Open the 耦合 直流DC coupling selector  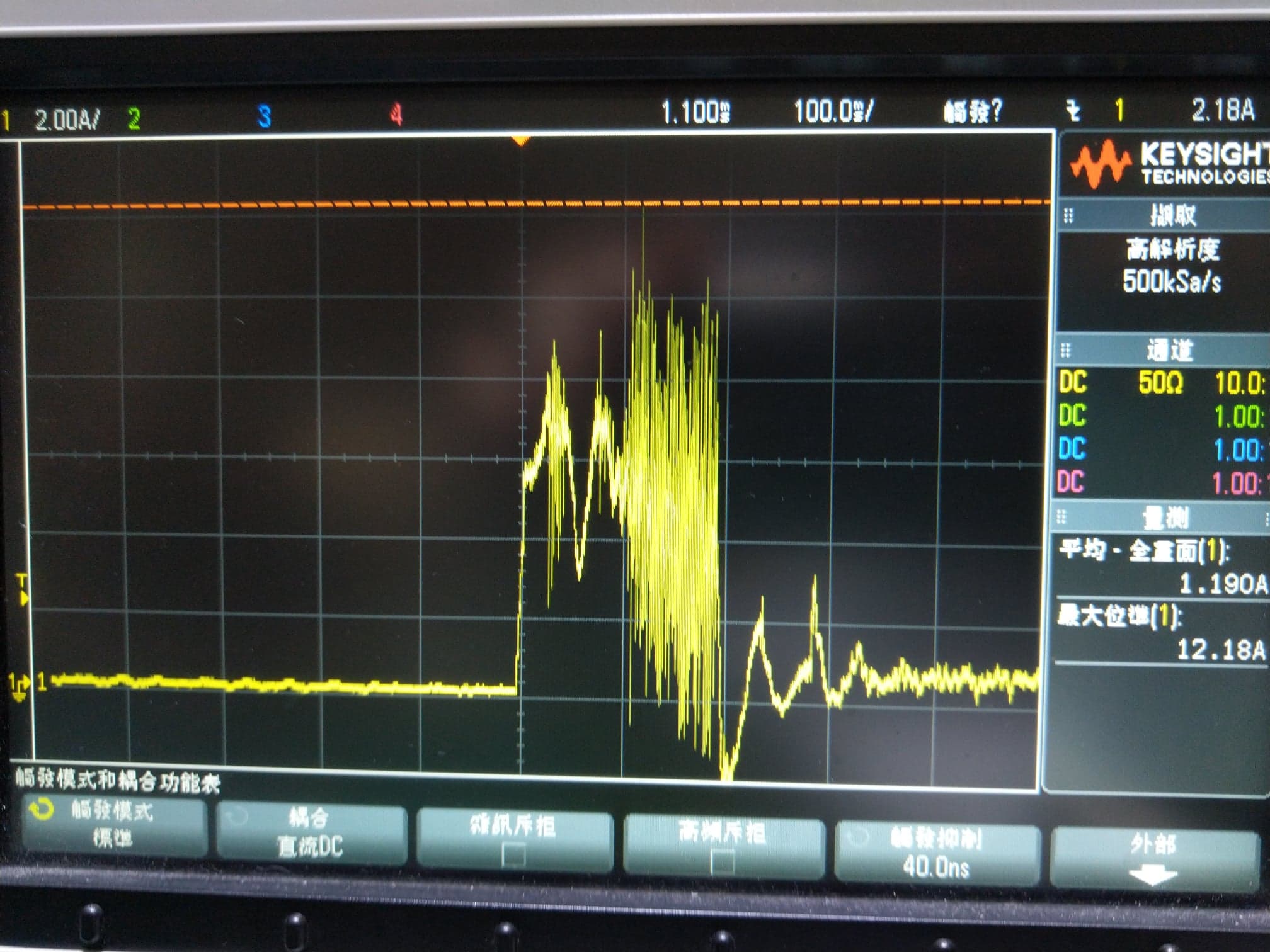coord(310,832)
